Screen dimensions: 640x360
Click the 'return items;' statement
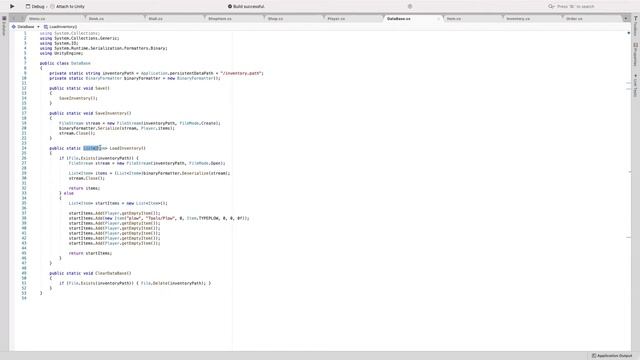click(84, 188)
